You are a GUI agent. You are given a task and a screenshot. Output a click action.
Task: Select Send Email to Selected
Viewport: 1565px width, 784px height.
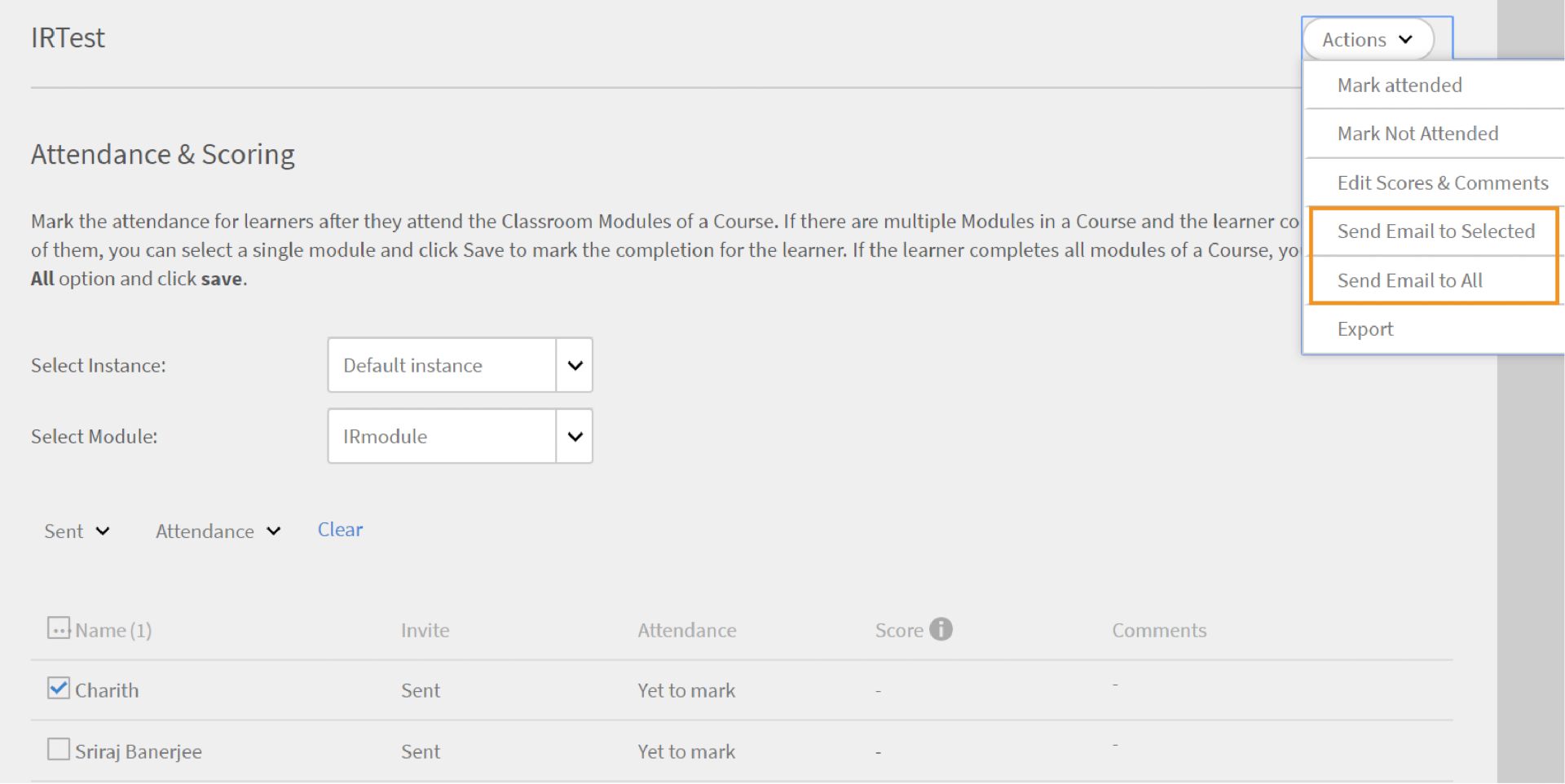pos(1435,231)
